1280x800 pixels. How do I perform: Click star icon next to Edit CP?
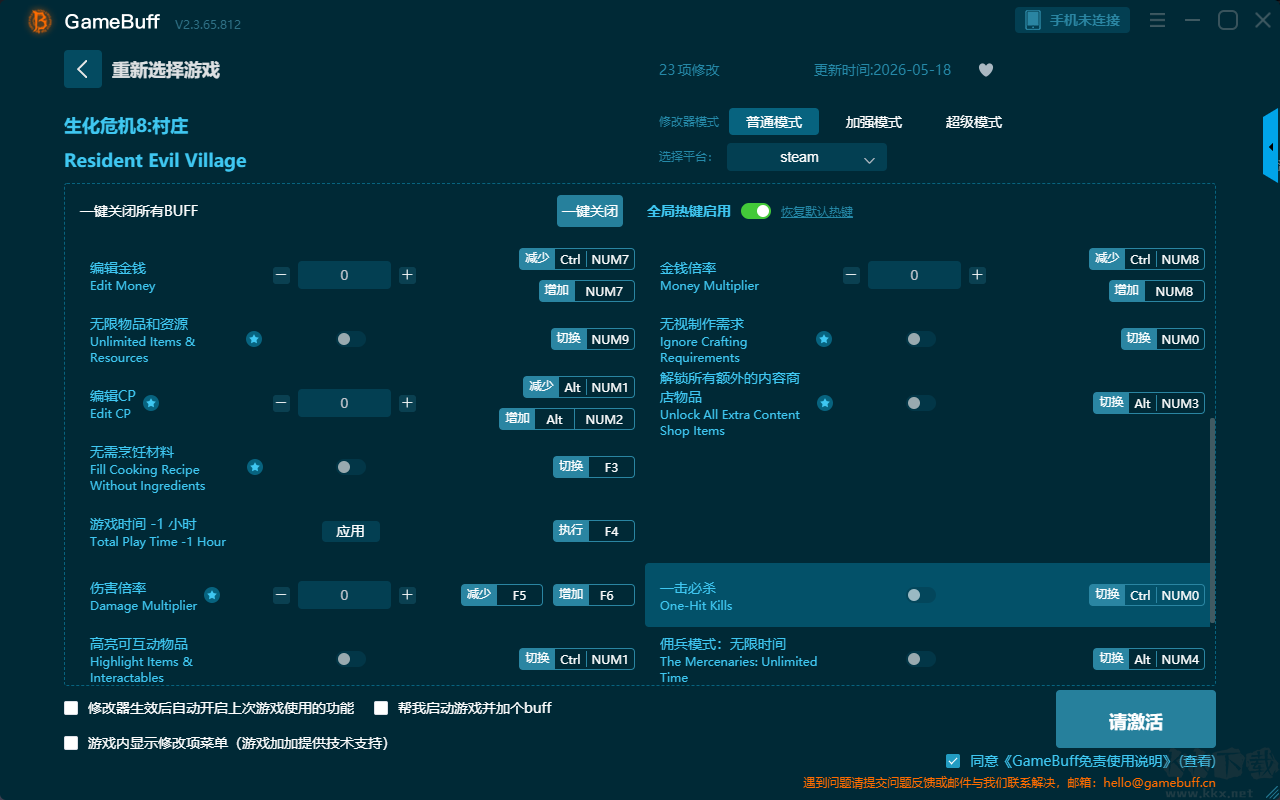151,403
